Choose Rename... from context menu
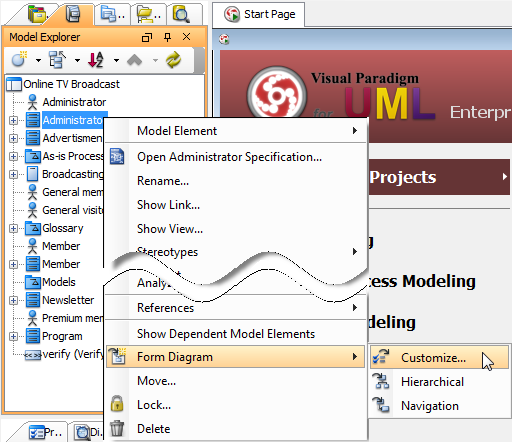Viewport: 512px width, 442px height. (x=235, y=181)
